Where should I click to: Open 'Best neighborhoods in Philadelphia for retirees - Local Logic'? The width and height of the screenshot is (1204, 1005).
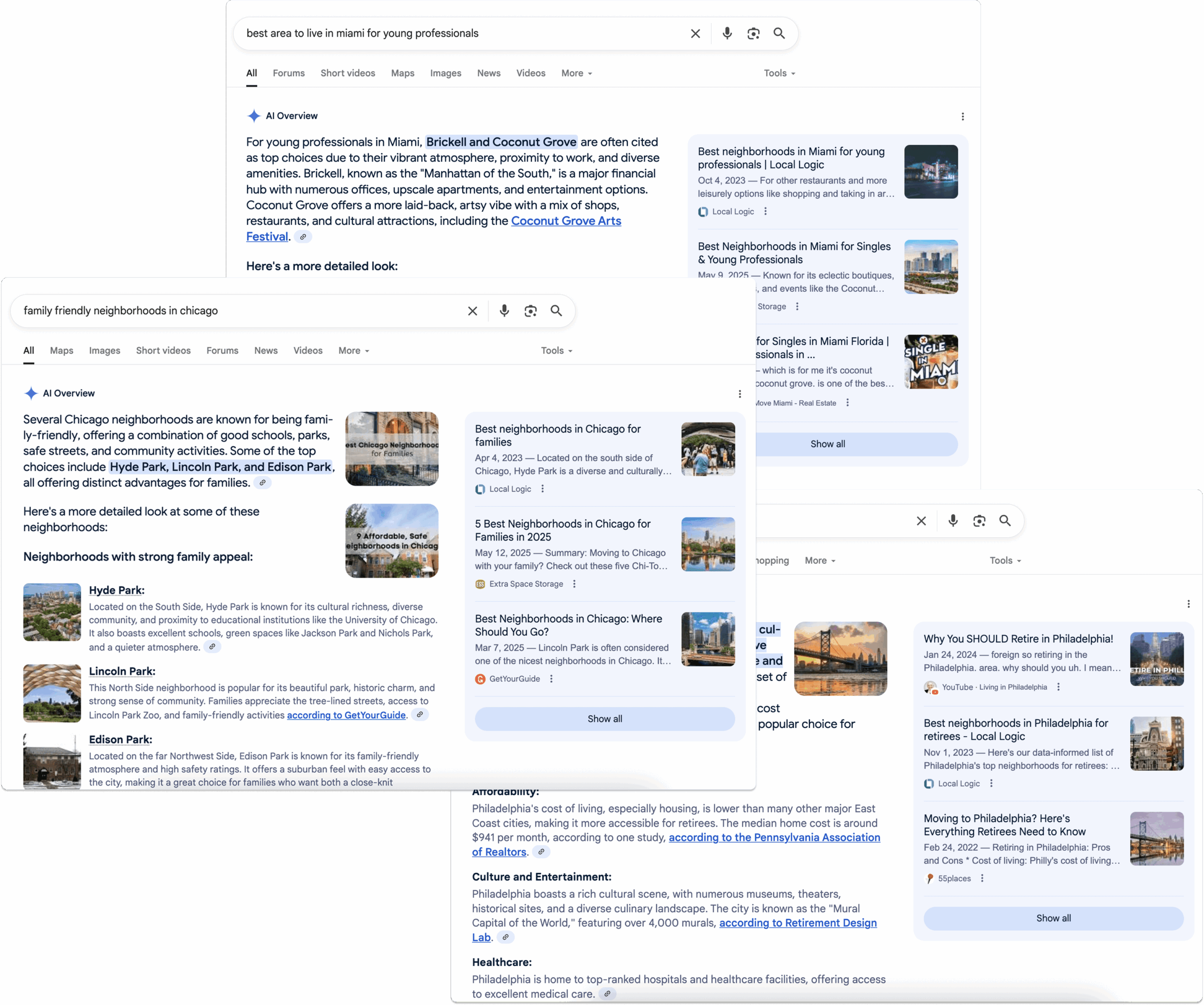point(1015,730)
